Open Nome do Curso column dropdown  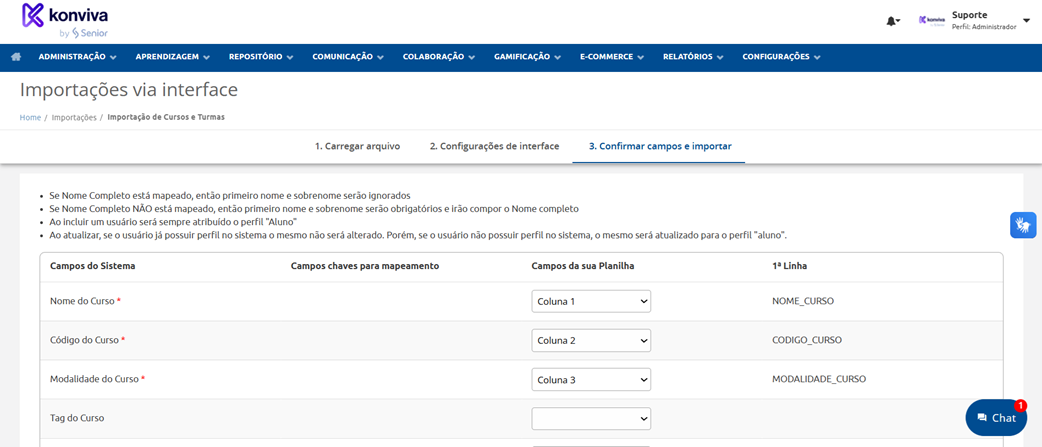(591, 301)
